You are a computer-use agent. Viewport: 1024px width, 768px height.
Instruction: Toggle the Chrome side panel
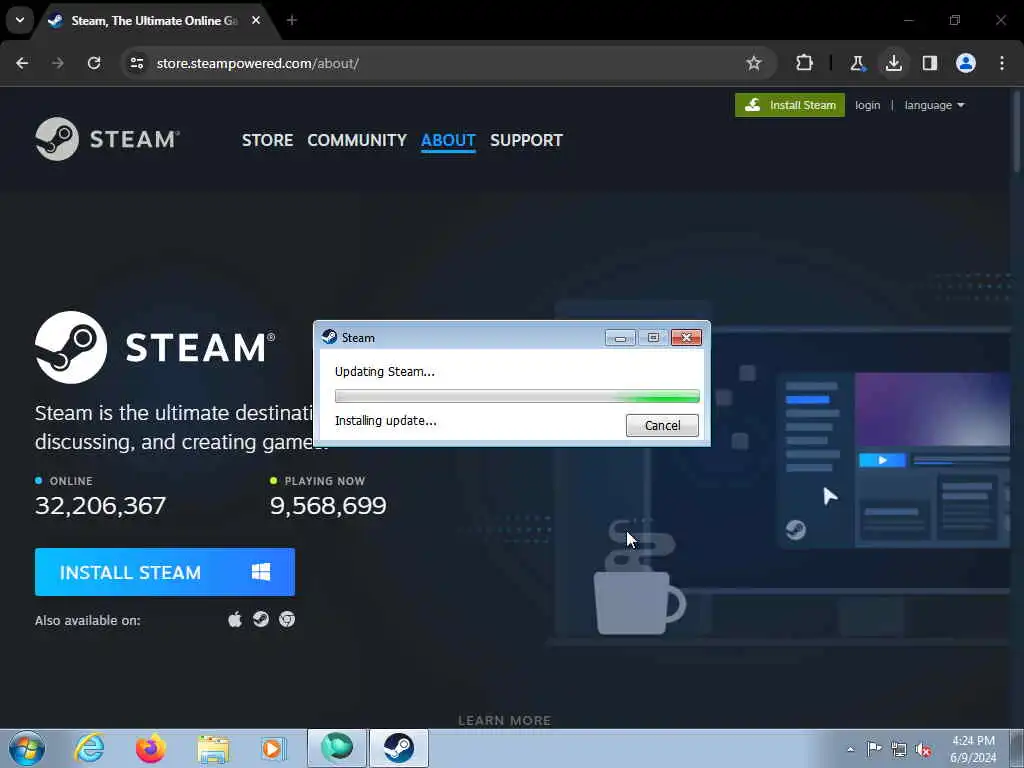point(930,63)
